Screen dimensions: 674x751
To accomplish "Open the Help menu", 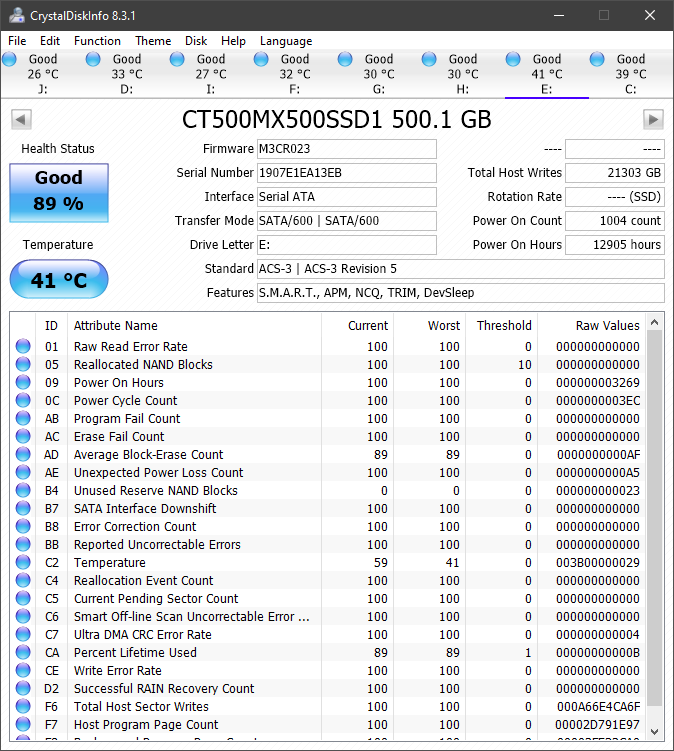I will pyautogui.click(x=233, y=41).
